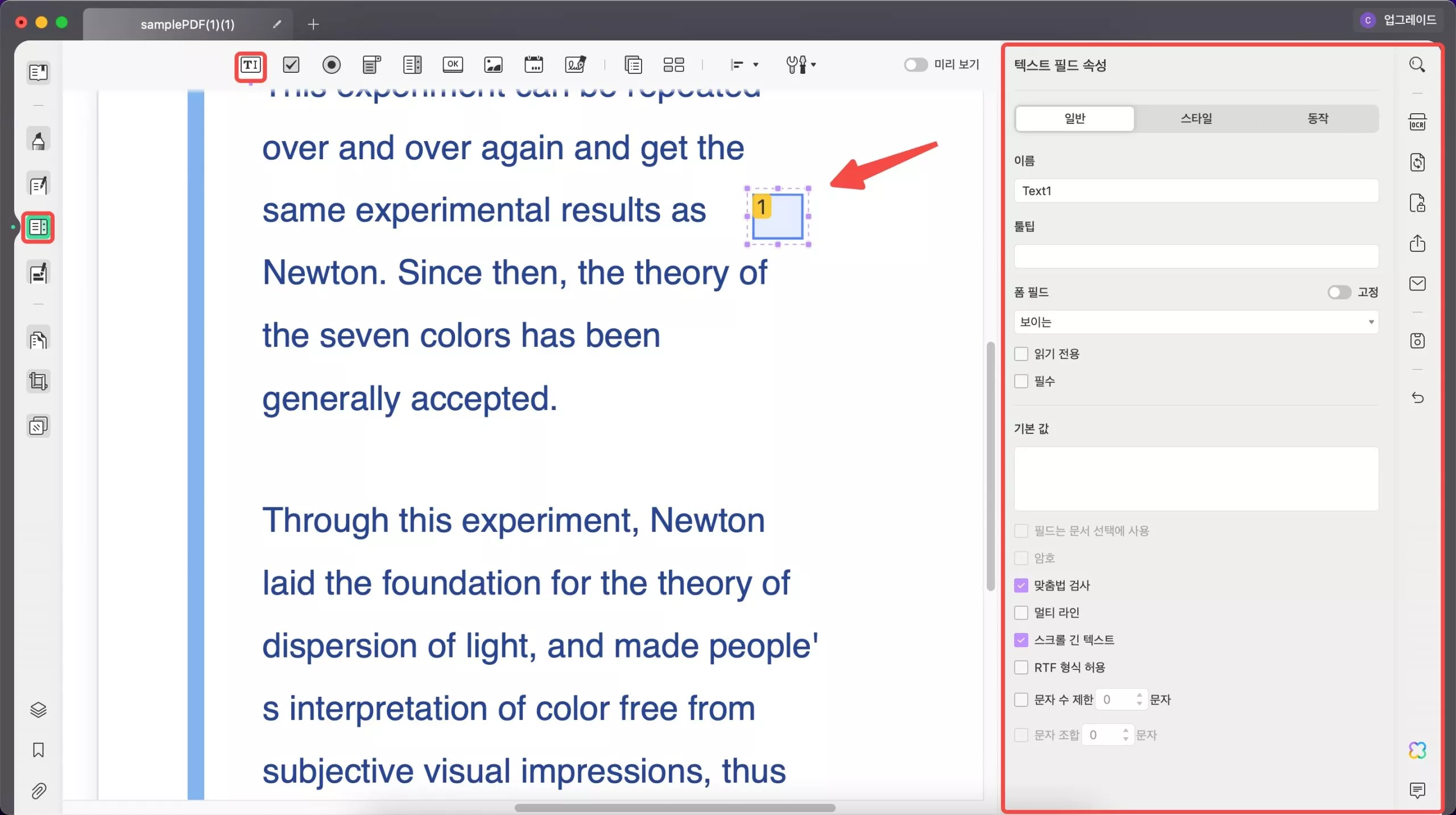Image resolution: width=1456 pixels, height=815 pixels.
Task: Open Page Tools watermark icon in sidebar
Action: point(38,426)
